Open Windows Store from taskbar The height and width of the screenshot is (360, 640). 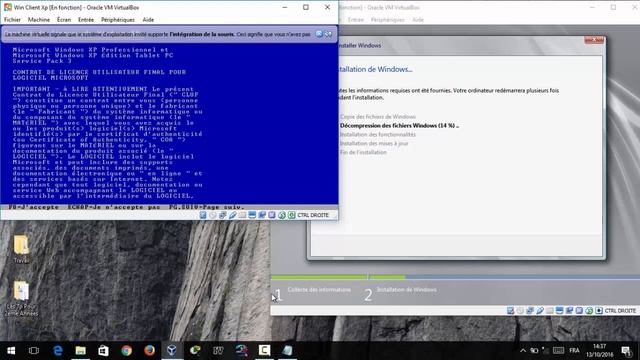coord(103,351)
